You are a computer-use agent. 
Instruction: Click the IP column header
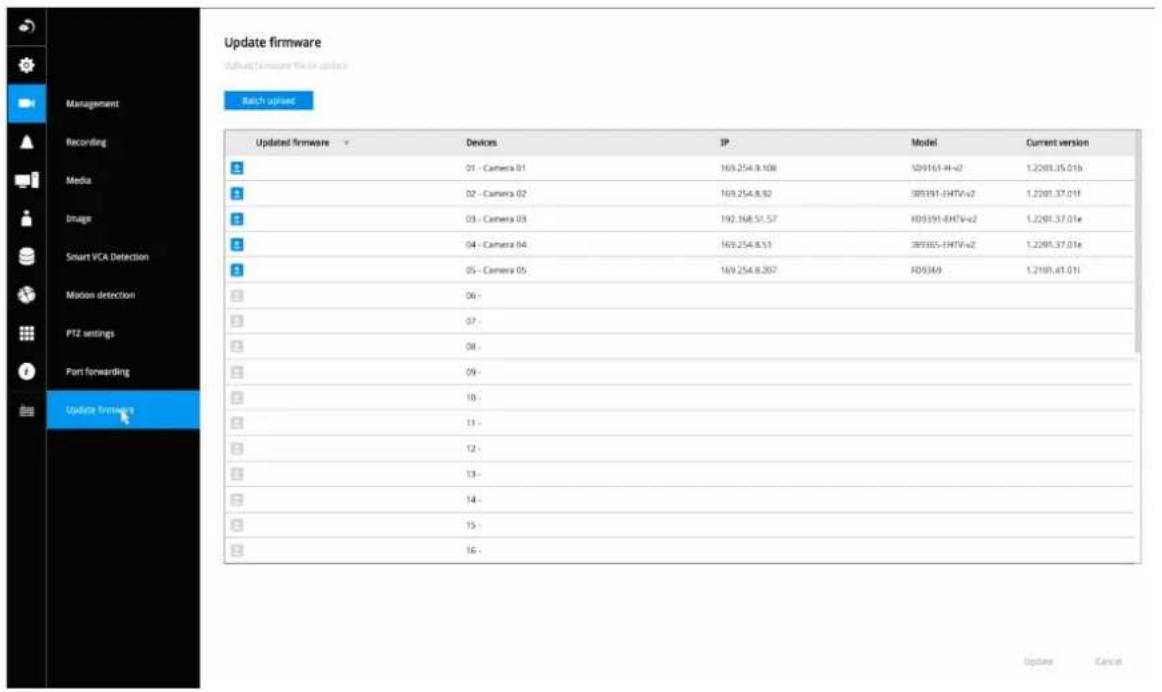(725, 142)
